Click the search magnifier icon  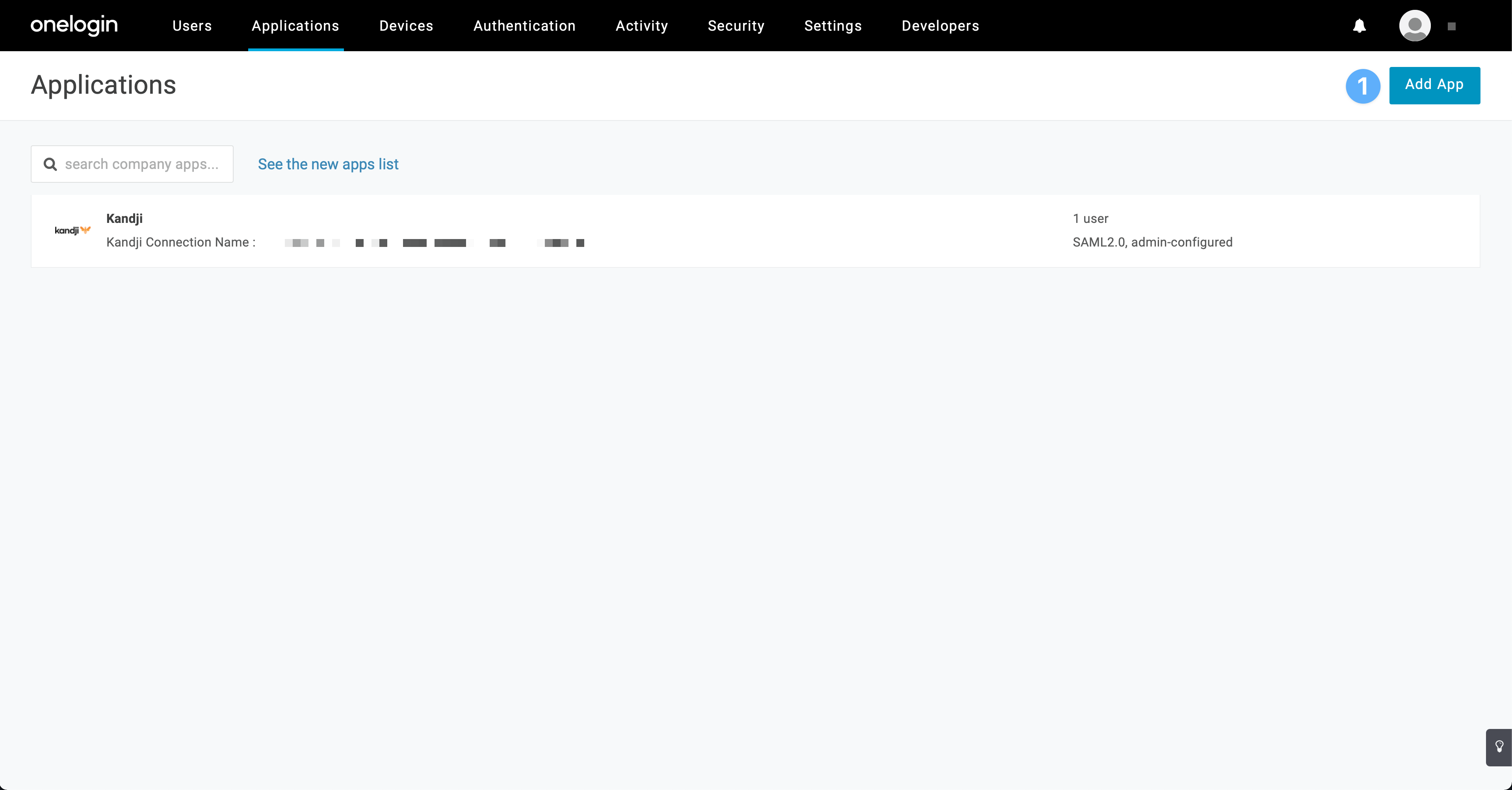pyautogui.click(x=50, y=164)
